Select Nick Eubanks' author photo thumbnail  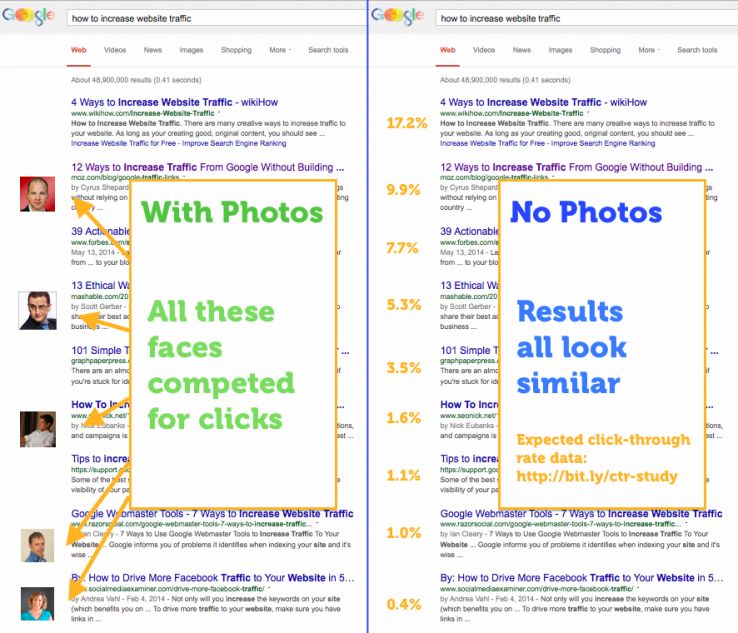tap(38, 428)
